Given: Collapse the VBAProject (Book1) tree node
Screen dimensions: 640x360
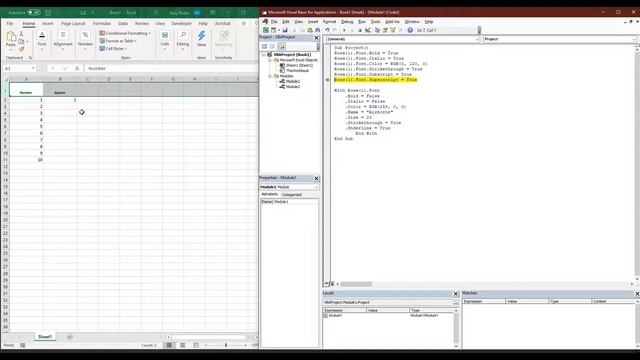Looking at the screenshot, I should coord(264,55).
